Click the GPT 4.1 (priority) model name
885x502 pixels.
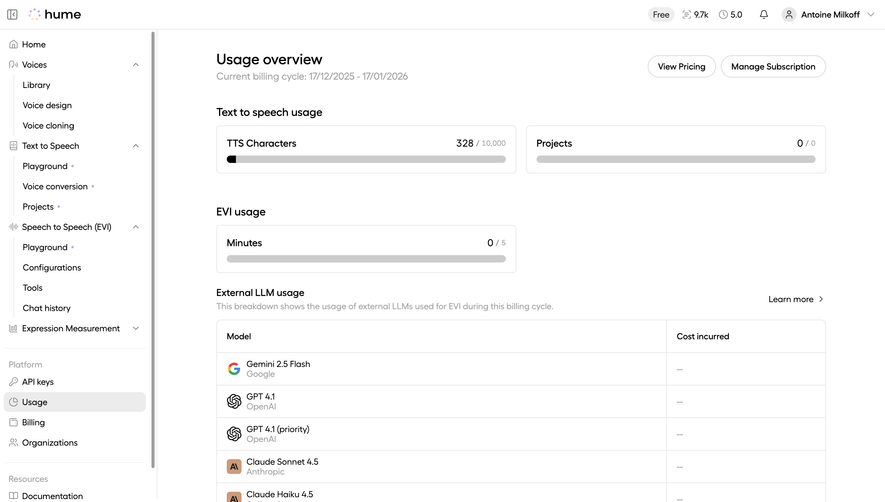(278, 429)
